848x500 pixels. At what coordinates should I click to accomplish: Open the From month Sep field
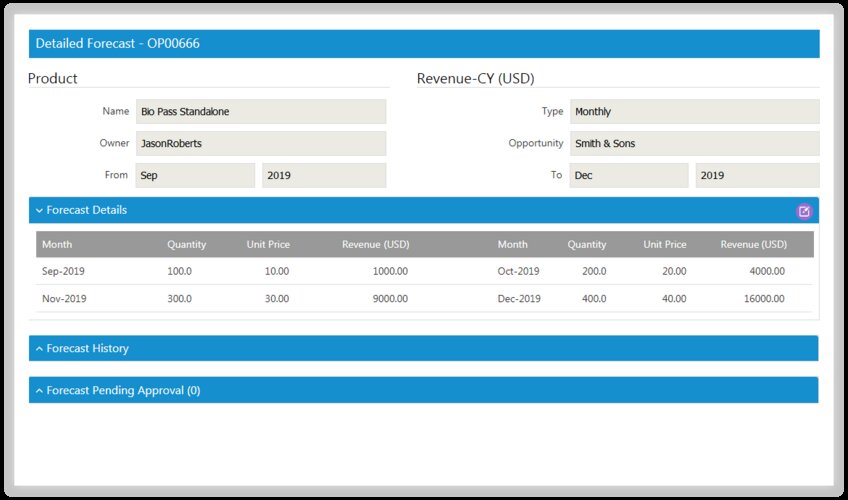coord(195,175)
